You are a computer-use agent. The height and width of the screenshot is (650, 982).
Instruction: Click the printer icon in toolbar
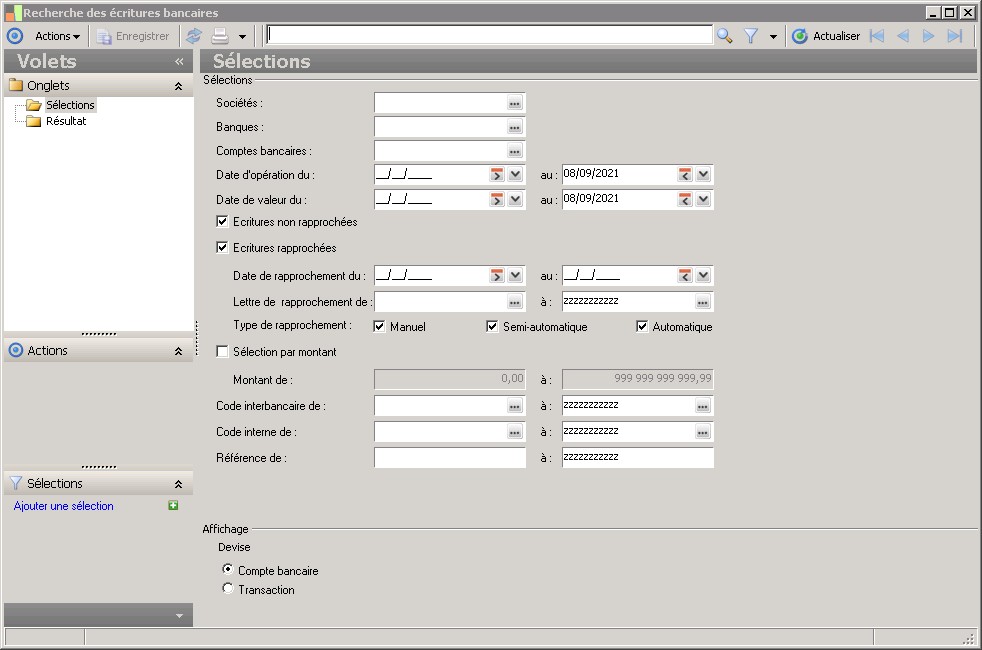[219, 36]
